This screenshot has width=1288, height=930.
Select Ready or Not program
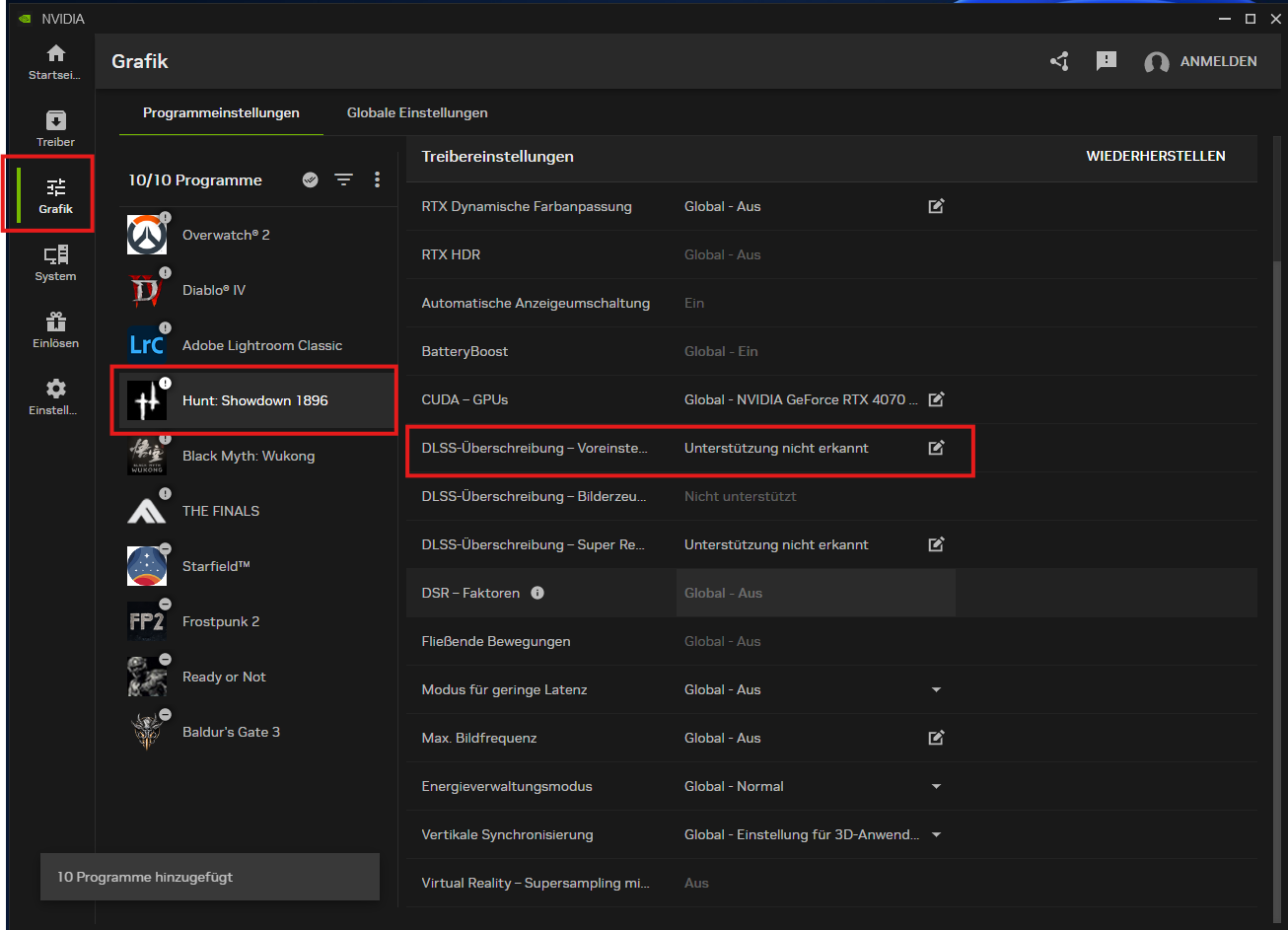pos(257,677)
